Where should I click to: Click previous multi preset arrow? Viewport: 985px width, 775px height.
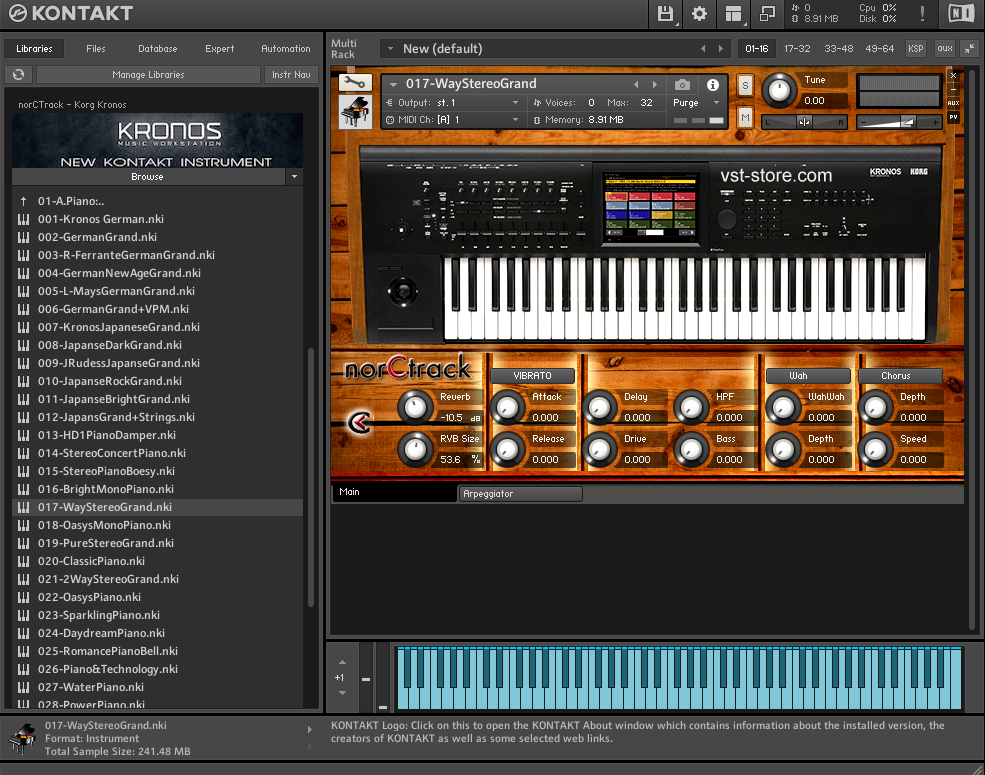point(702,49)
